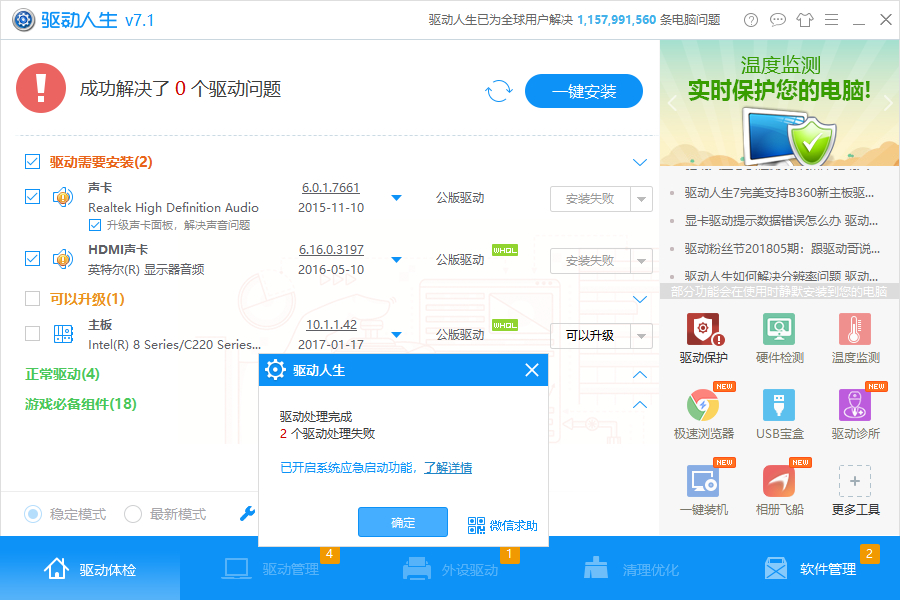Switch to 清理优化 tab

pyautogui.click(x=630, y=569)
